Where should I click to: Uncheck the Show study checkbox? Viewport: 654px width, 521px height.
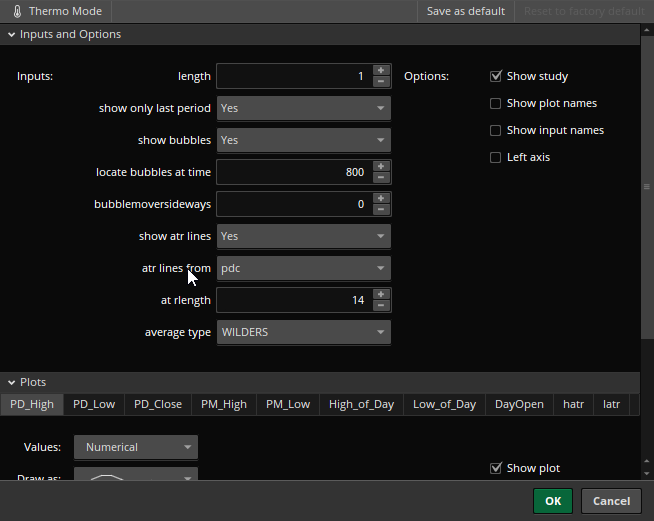click(x=496, y=76)
